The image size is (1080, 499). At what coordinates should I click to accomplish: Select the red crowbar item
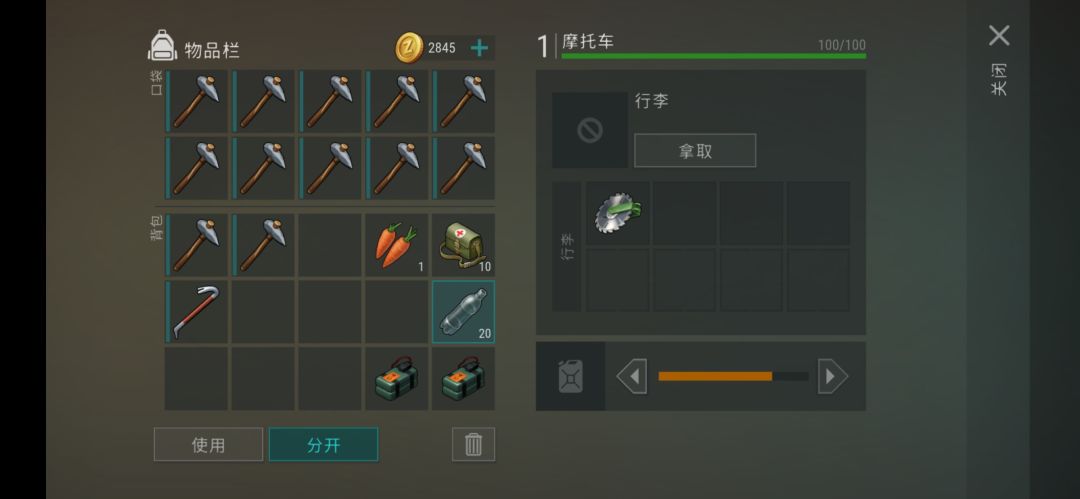point(196,312)
